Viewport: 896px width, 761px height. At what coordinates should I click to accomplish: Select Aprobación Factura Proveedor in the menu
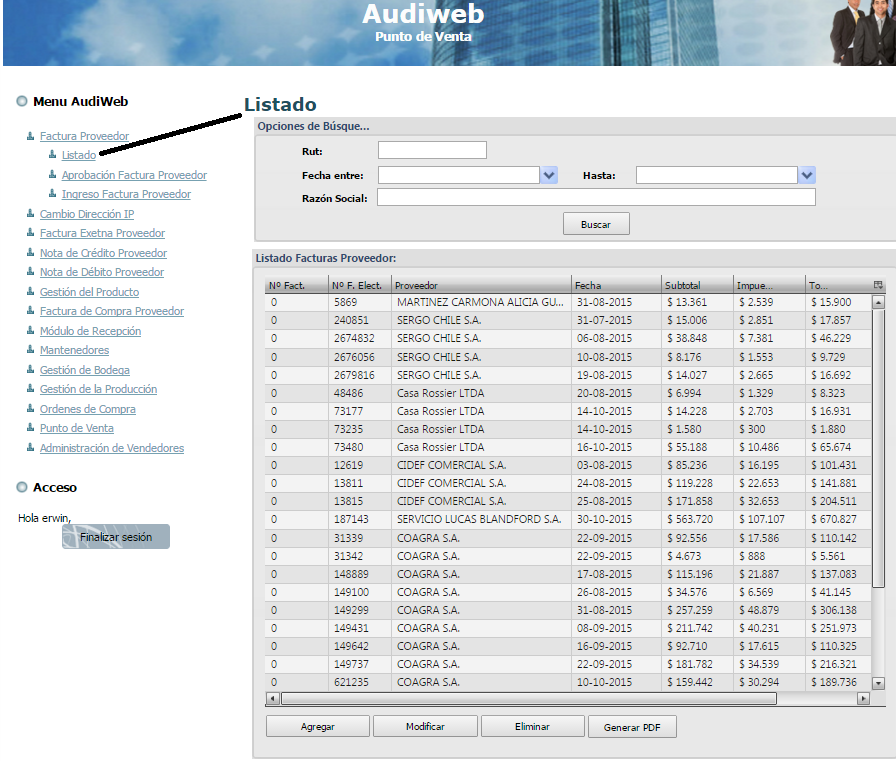[x=133, y=174]
